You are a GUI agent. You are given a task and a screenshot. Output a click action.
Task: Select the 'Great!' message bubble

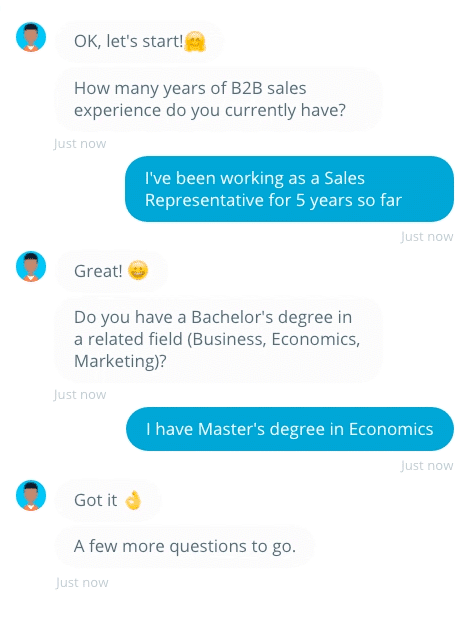111,271
